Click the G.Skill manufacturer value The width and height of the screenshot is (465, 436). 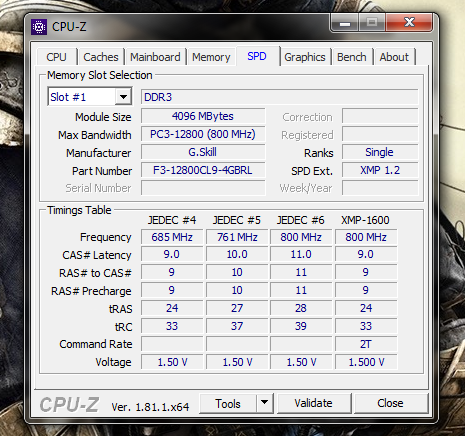pos(203,152)
